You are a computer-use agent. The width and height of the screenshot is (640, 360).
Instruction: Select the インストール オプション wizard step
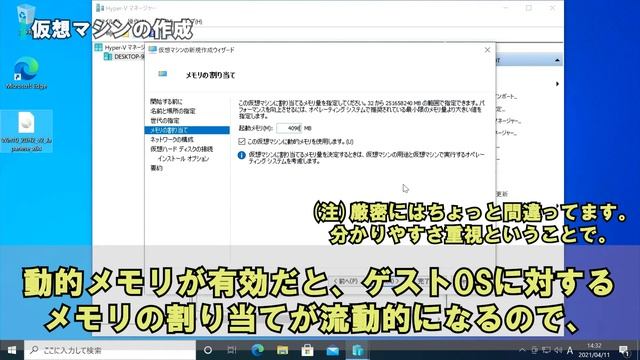[x=183, y=158]
